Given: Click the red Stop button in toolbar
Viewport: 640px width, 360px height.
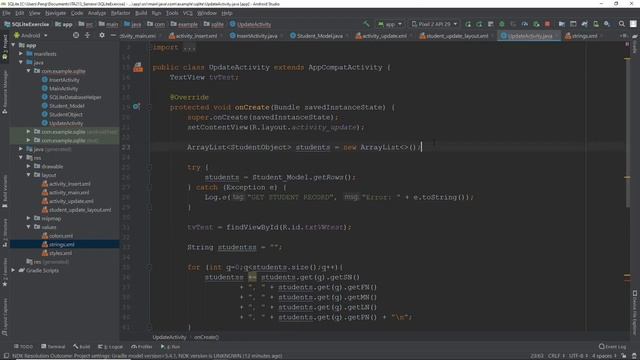Looking at the screenshot, I should [547, 24].
